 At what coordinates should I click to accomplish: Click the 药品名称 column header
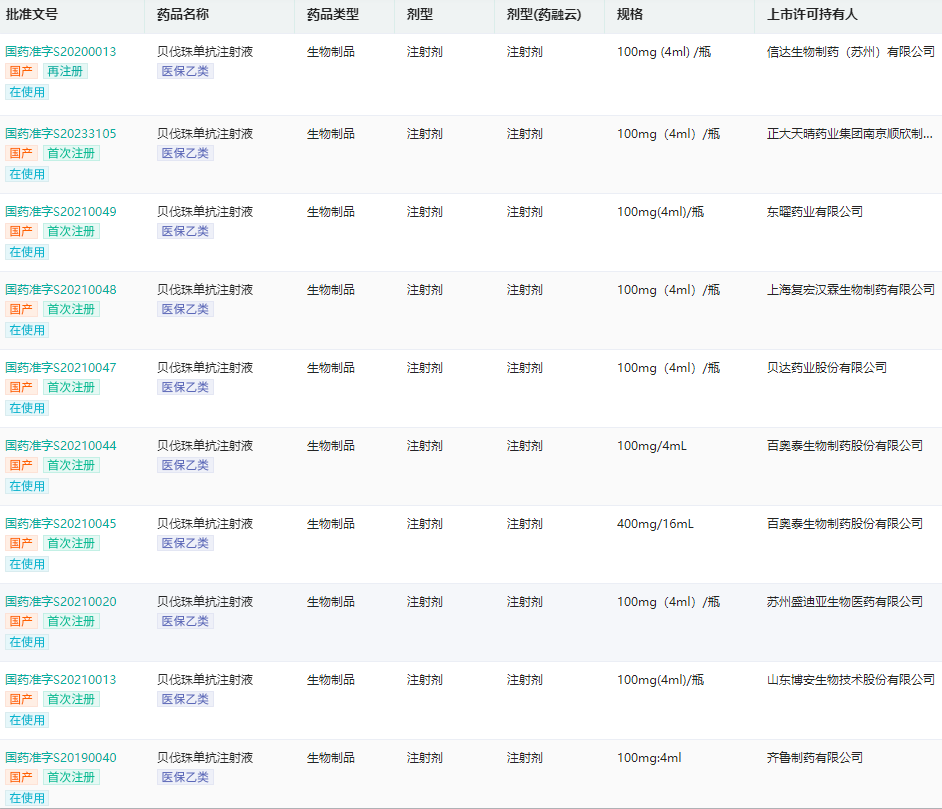click(x=183, y=14)
